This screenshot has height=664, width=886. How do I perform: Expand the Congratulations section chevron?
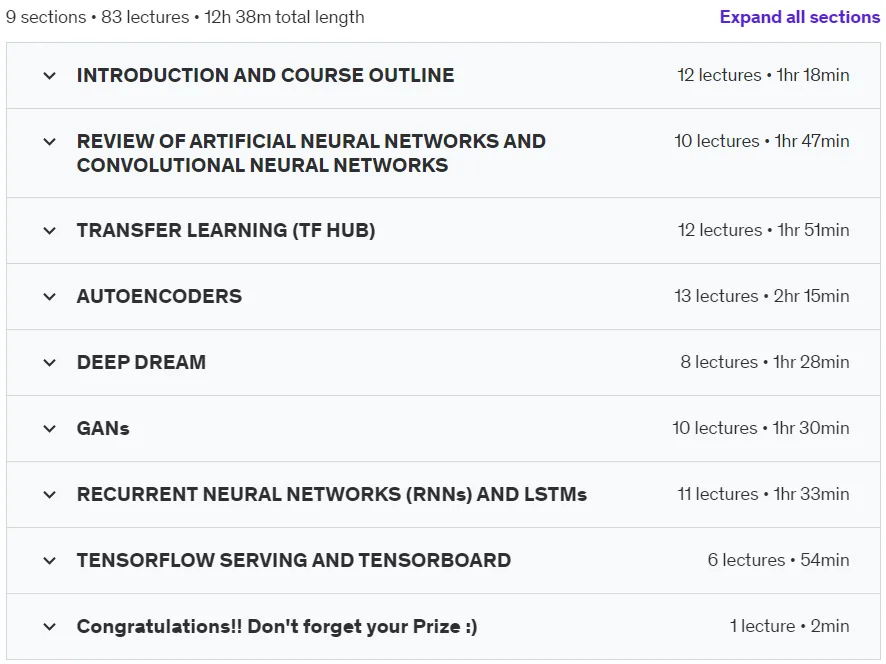(x=50, y=627)
